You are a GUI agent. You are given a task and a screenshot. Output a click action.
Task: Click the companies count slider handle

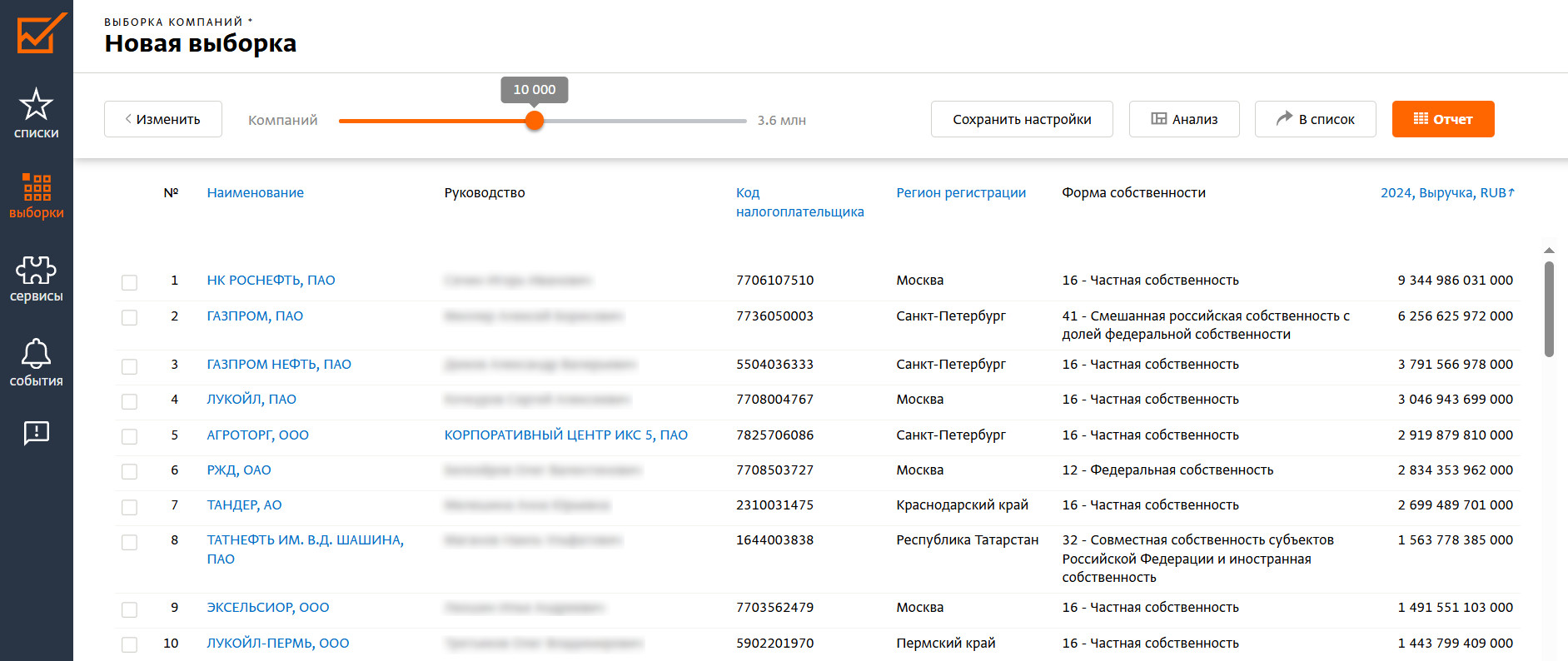535,121
